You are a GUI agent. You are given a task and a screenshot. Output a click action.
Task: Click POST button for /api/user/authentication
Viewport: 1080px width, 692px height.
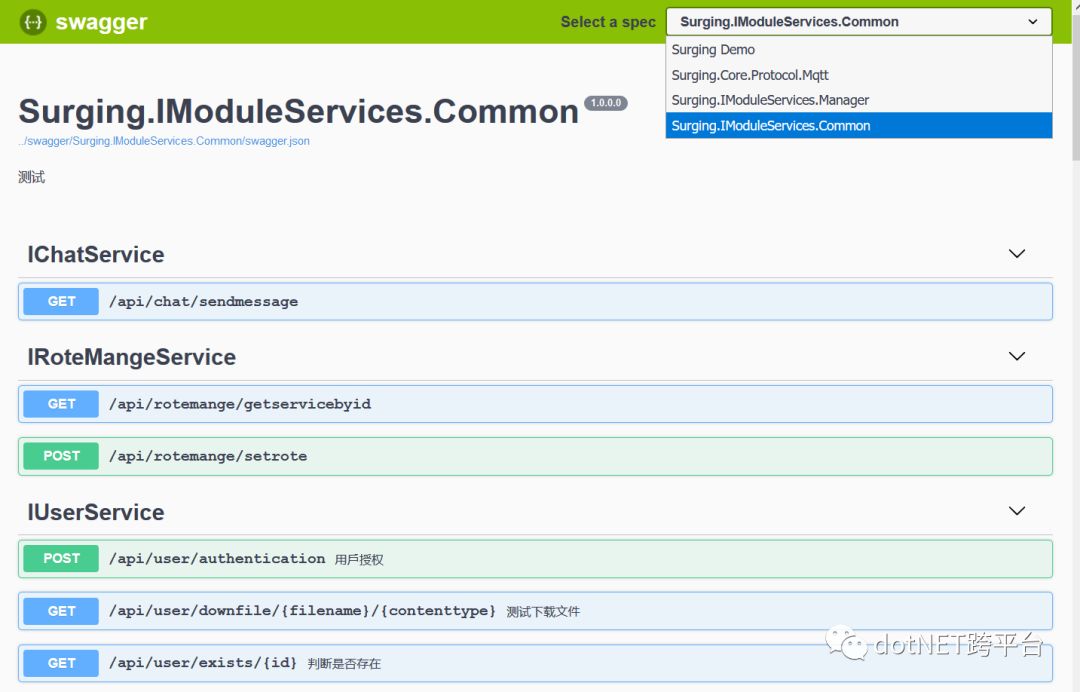click(x=61, y=558)
